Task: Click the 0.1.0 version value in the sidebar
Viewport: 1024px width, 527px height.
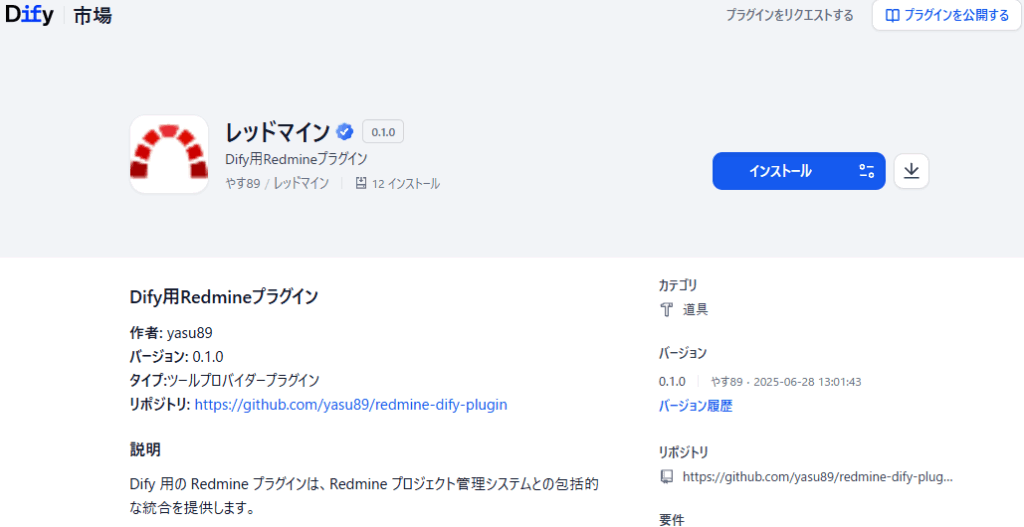Action: pyautogui.click(x=672, y=381)
